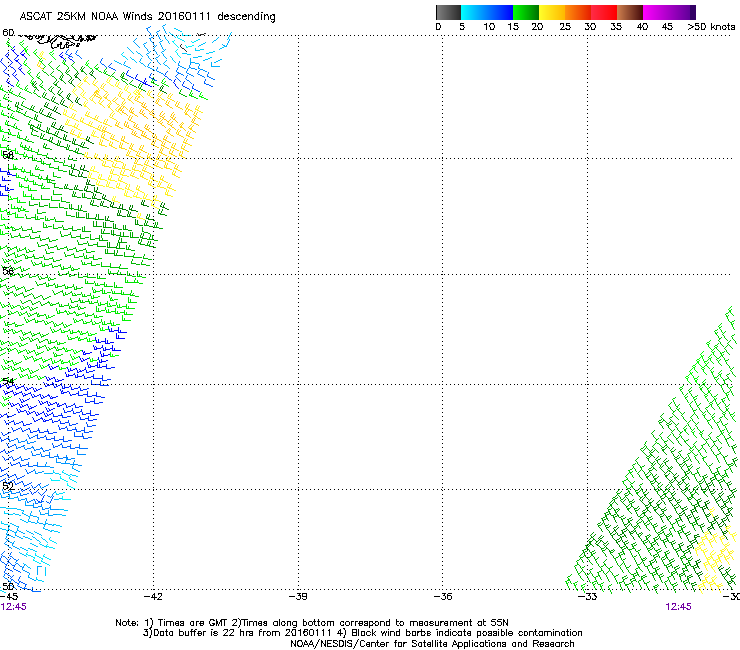Image resolution: width=740 pixels, height=650 pixels.
Task: Click the purple '12:45' time near -33
Action: [x=678, y=607]
